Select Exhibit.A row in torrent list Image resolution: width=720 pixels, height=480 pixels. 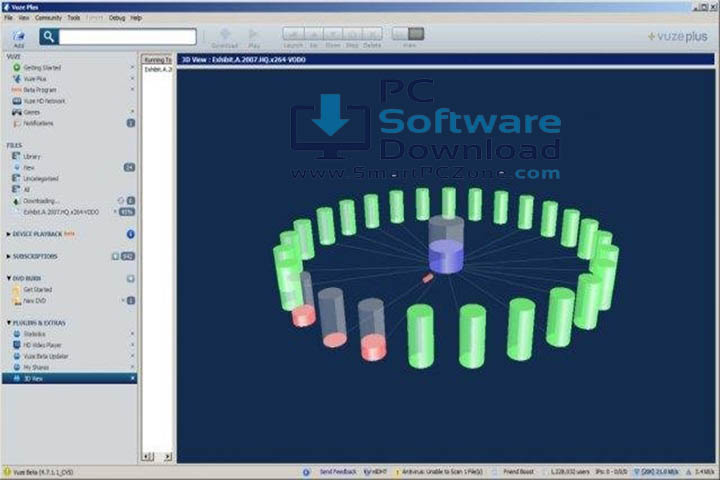pos(157,69)
